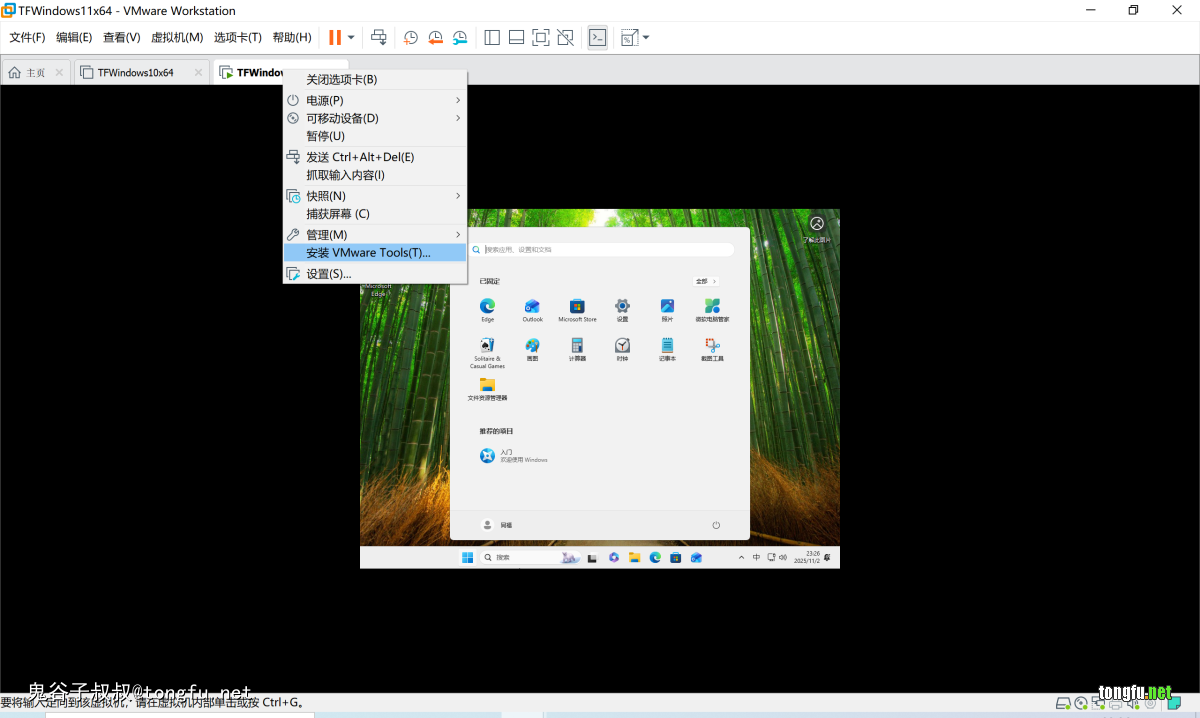Click the console view toolbar icon
Viewport: 1200px width, 718px height.
click(x=597, y=38)
